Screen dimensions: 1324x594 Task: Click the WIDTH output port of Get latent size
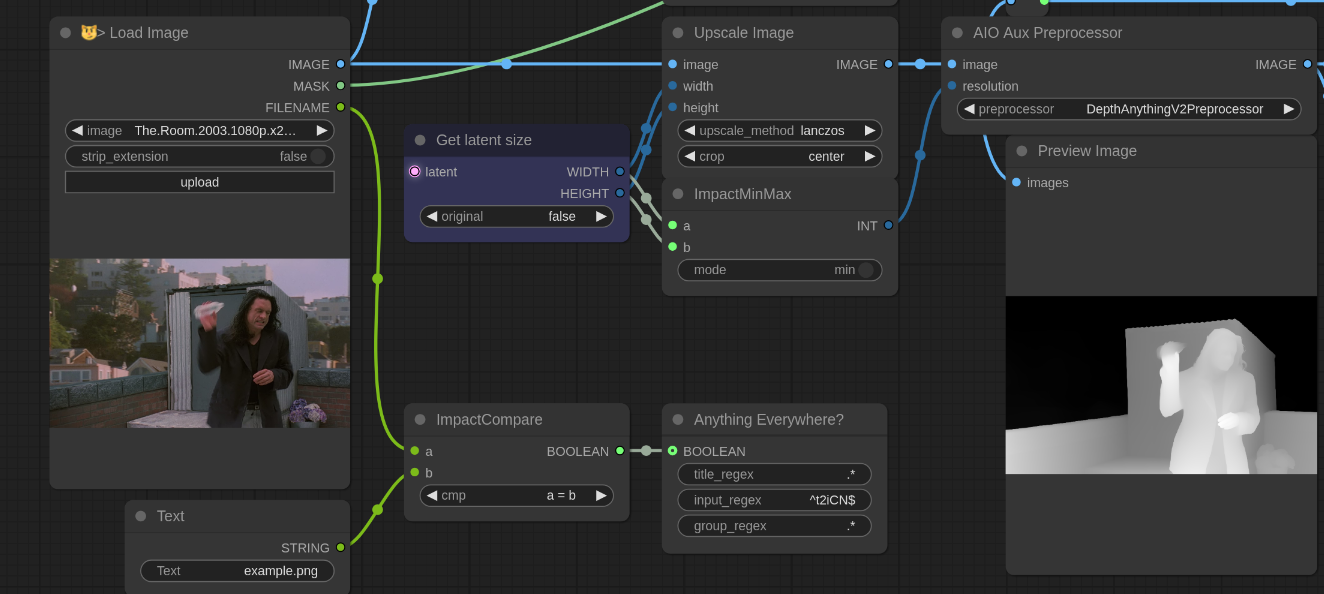[620, 172]
